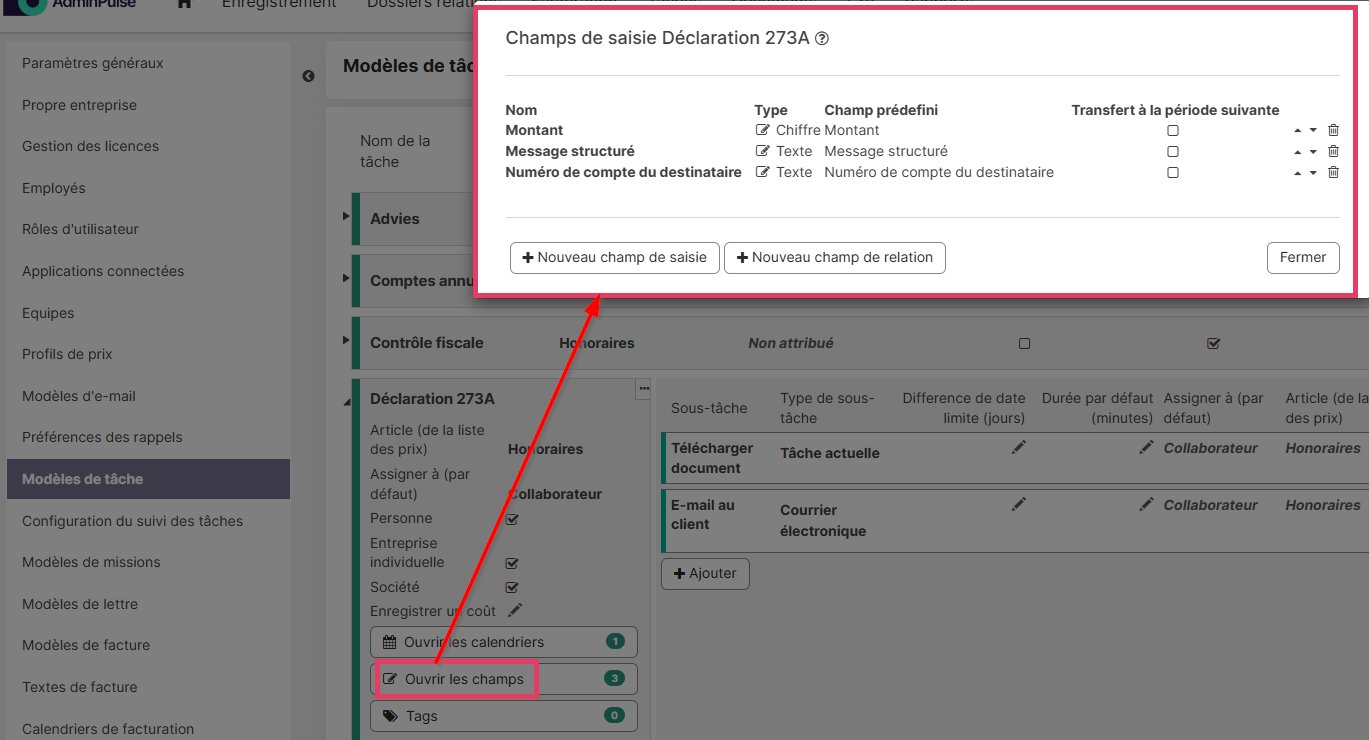Edit date limit for Télécharger document subtask
This screenshot has height=740, width=1369.
click(x=1018, y=448)
